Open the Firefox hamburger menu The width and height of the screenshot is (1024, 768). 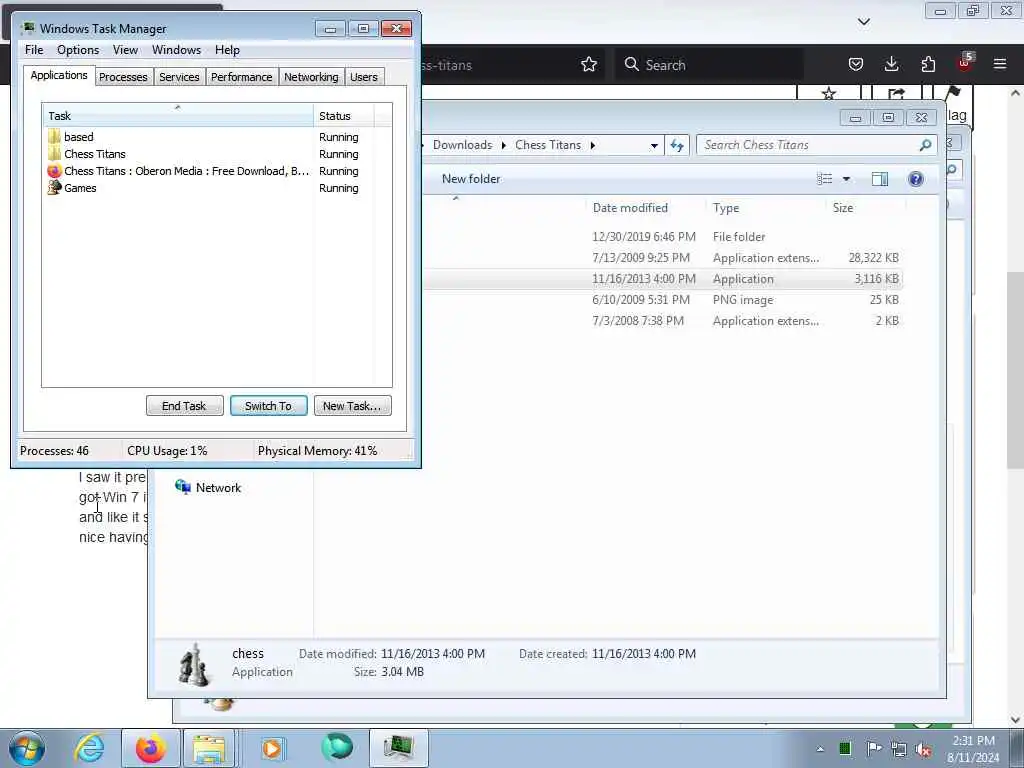point(1000,64)
